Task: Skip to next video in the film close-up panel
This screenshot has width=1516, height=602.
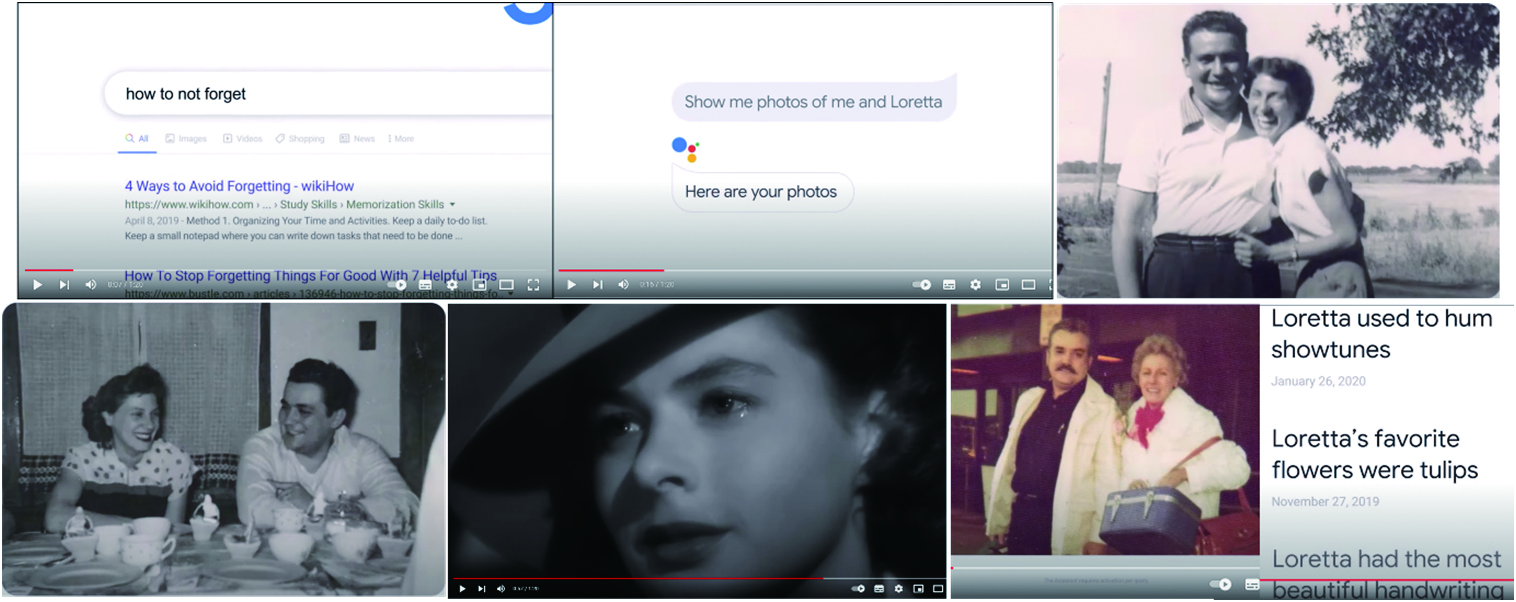Action: click(x=481, y=588)
